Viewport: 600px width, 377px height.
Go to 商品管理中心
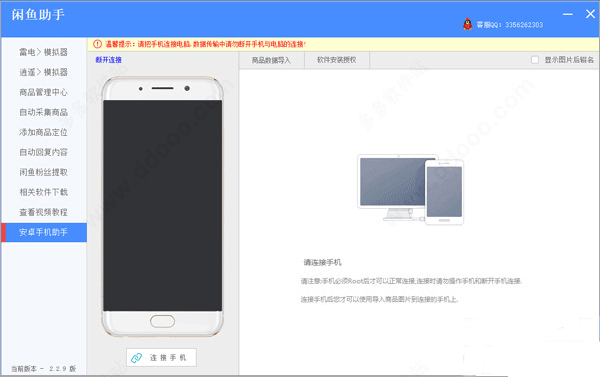(44, 92)
